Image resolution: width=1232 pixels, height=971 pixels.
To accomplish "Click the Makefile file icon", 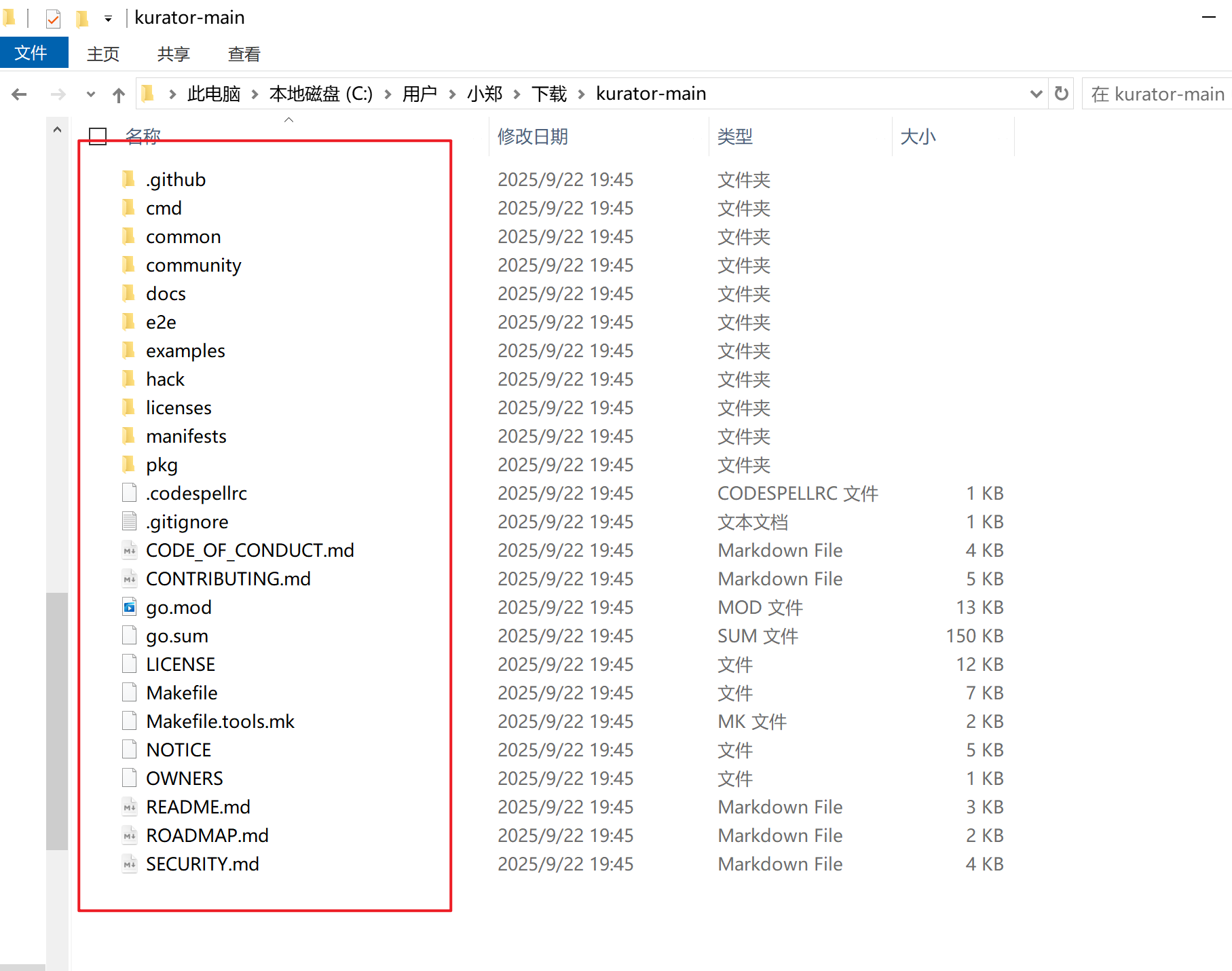I will pyautogui.click(x=129, y=693).
